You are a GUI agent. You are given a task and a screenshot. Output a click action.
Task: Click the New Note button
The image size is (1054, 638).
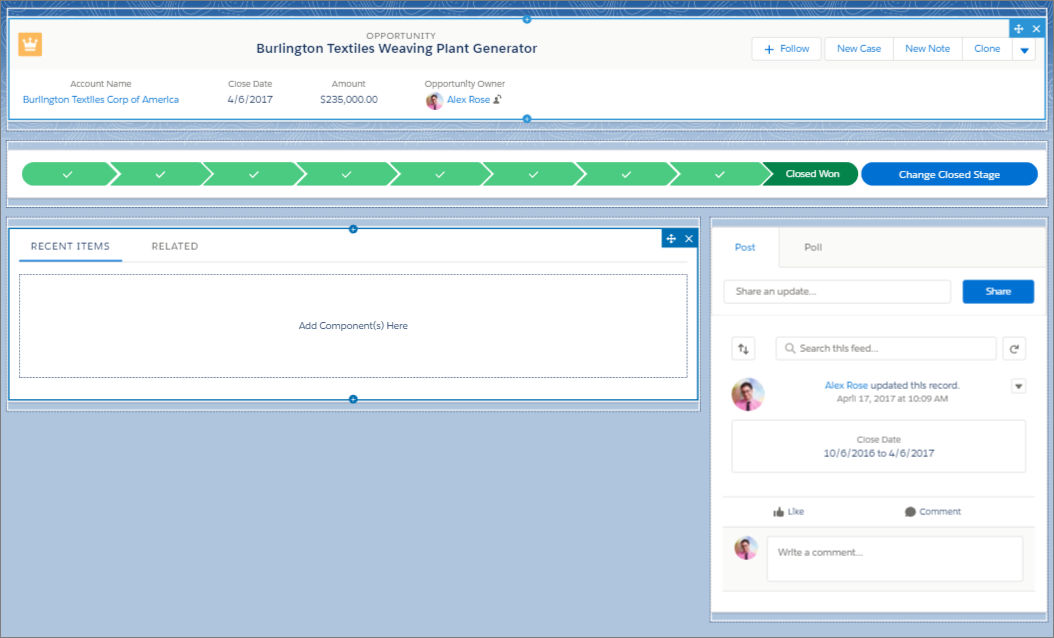(x=928, y=49)
